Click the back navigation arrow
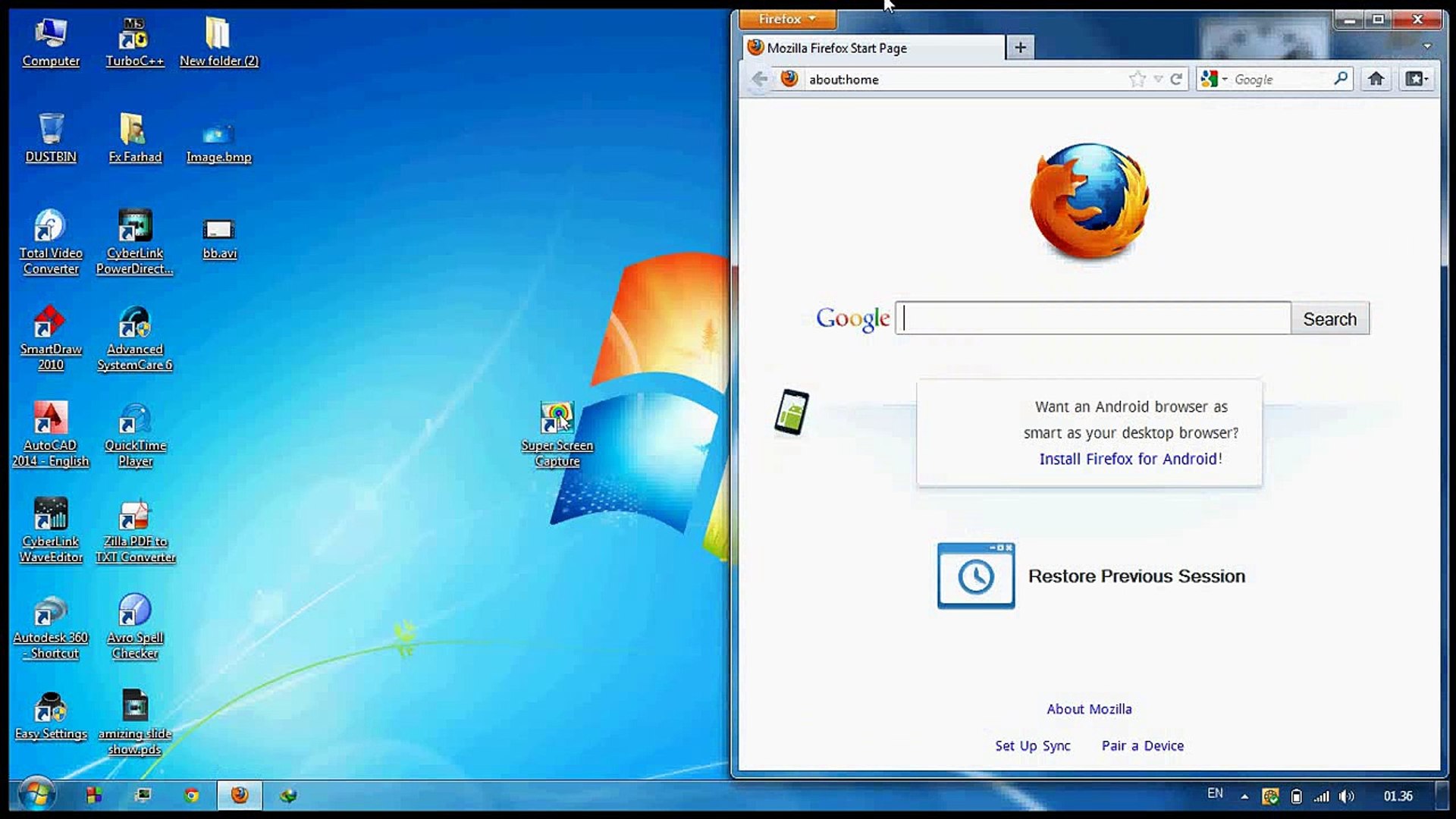1456x819 pixels. click(x=759, y=79)
